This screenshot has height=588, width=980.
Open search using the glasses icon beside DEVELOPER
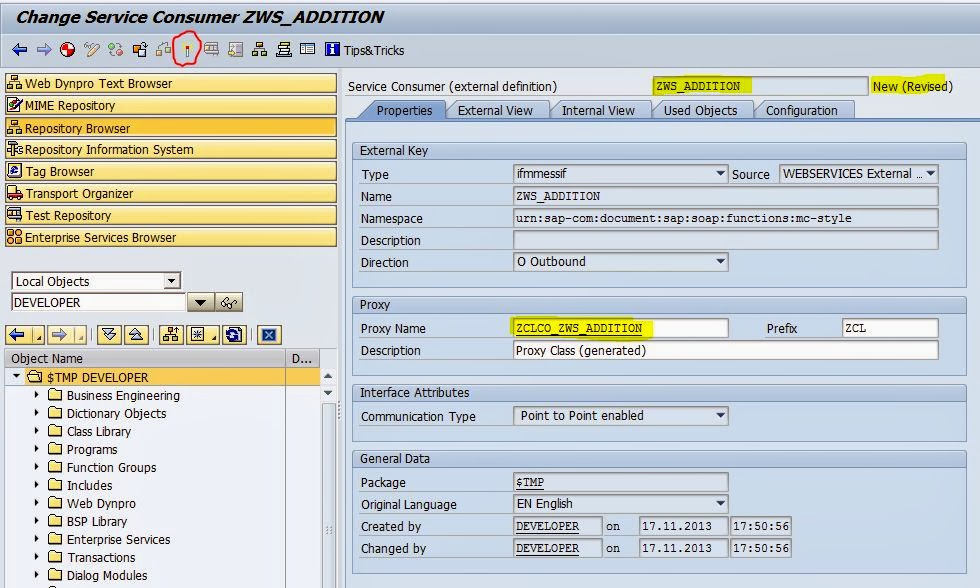tap(227, 301)
